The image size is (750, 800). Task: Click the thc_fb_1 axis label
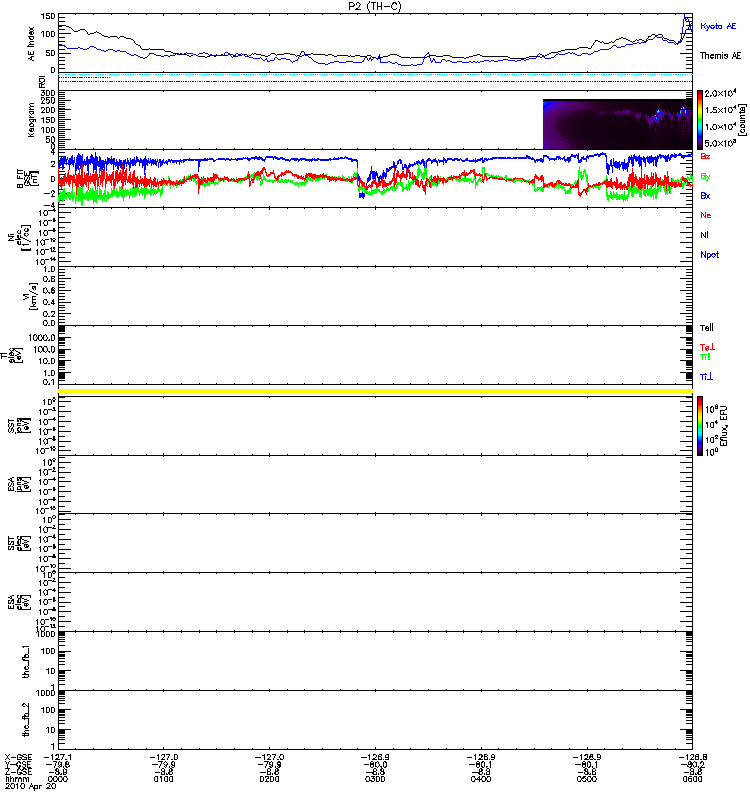click(26, 661)
